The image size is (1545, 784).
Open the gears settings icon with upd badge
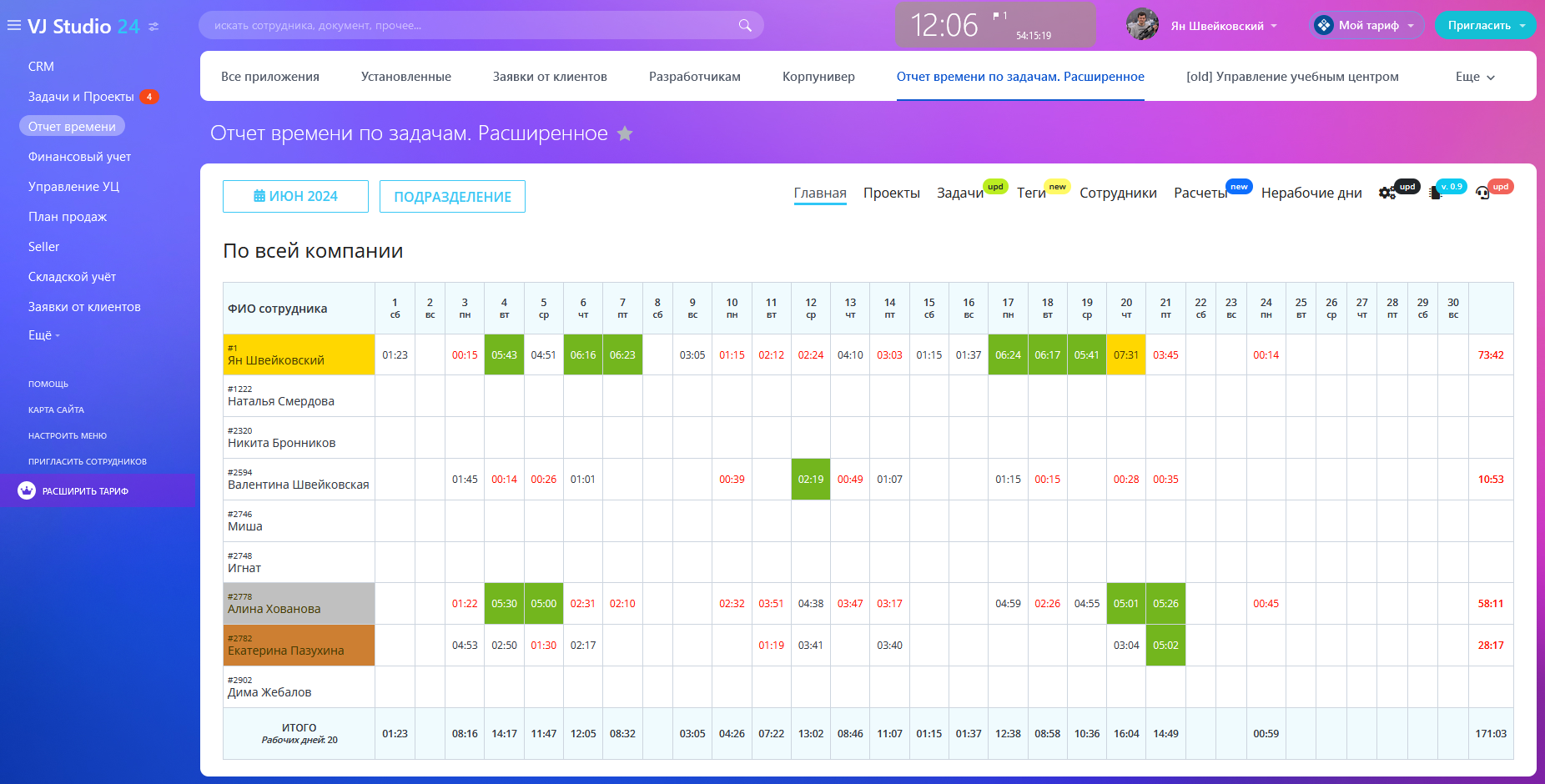(1386, 193)
